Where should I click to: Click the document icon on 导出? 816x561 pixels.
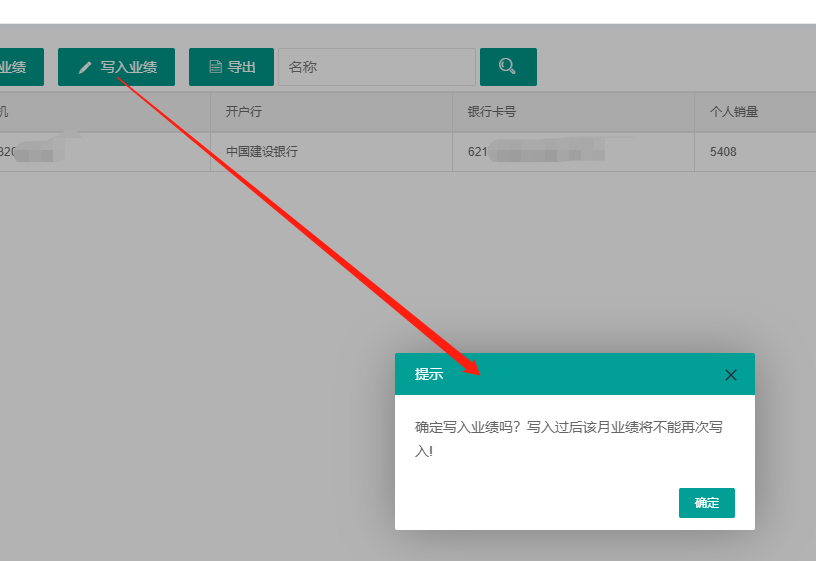pos(215,67)
